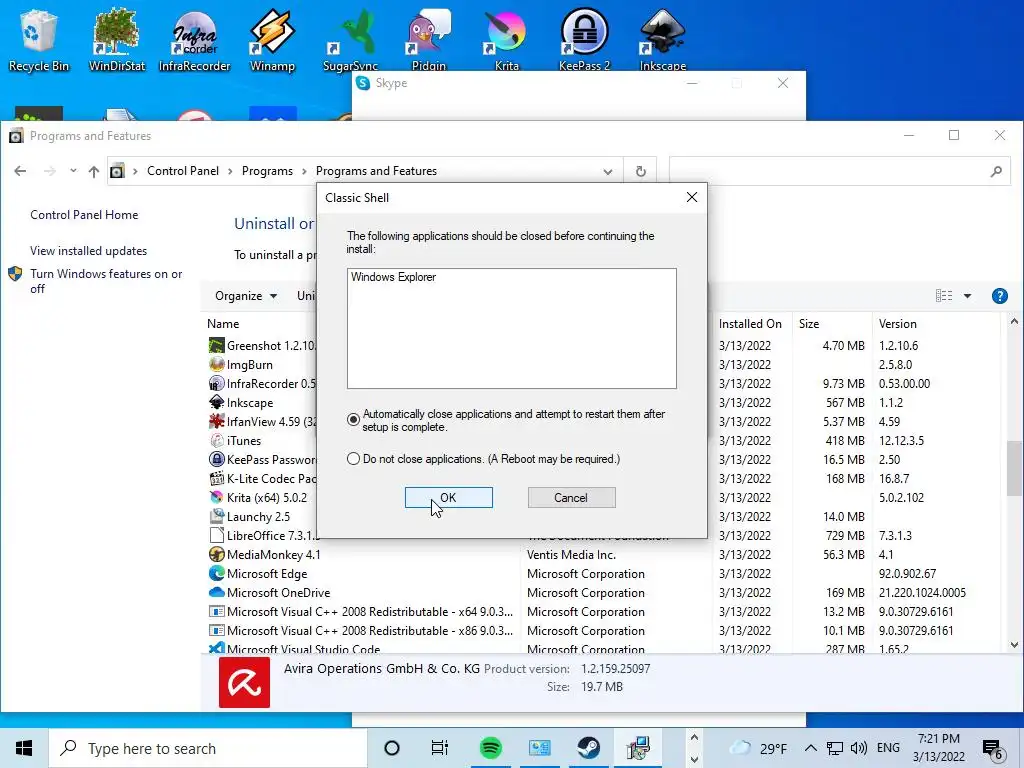
Task: Click the Greenshot icon in program list
Action: pos(216,345)
